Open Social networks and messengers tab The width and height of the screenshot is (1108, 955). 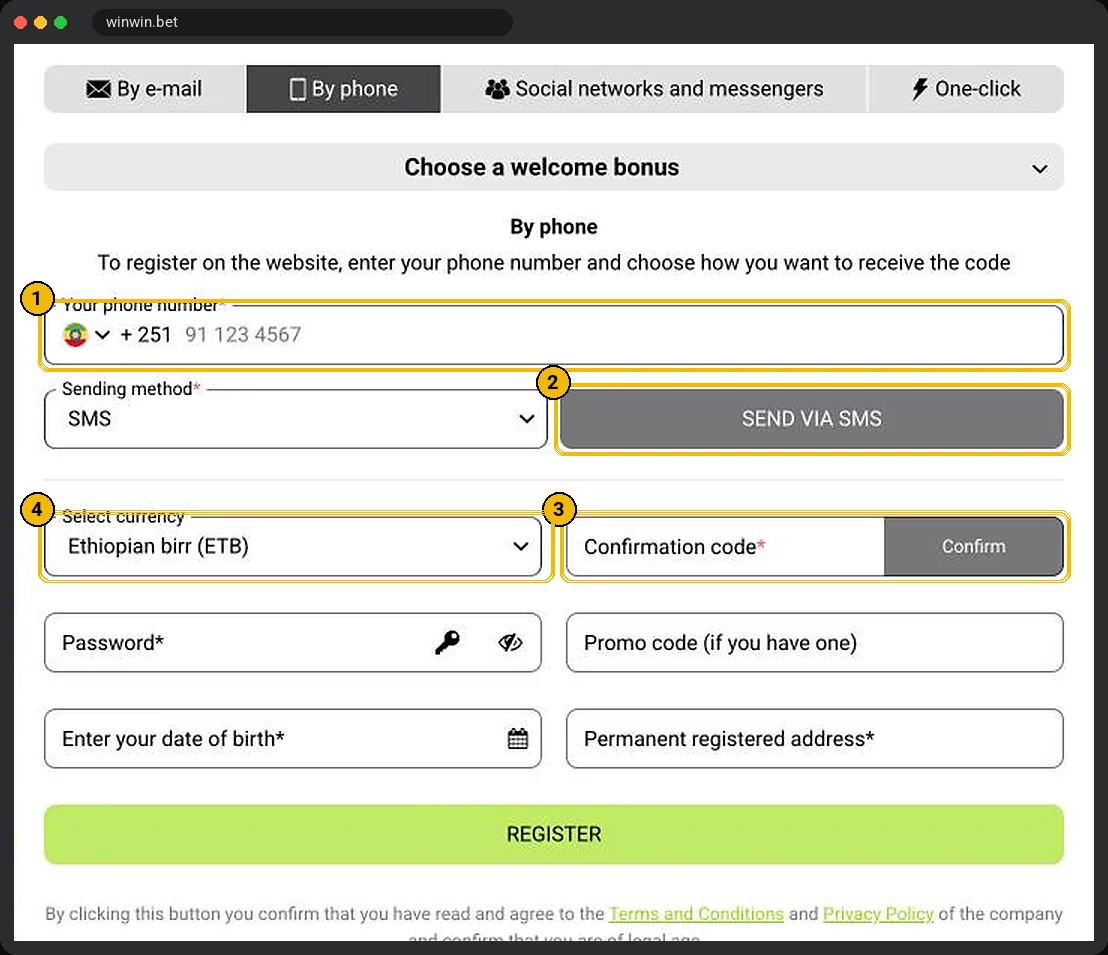tap(654, 89)
